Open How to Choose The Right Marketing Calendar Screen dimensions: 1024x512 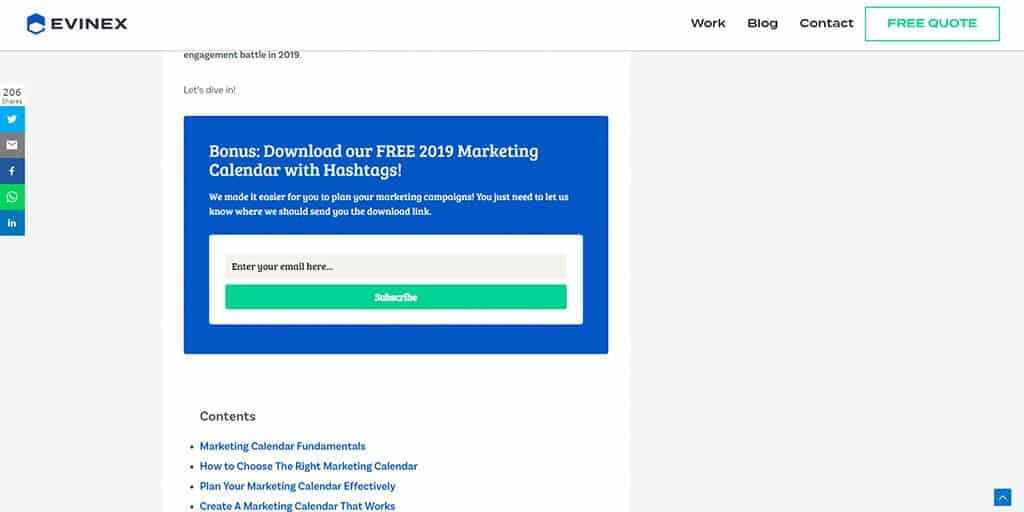[x=308, y=466]
